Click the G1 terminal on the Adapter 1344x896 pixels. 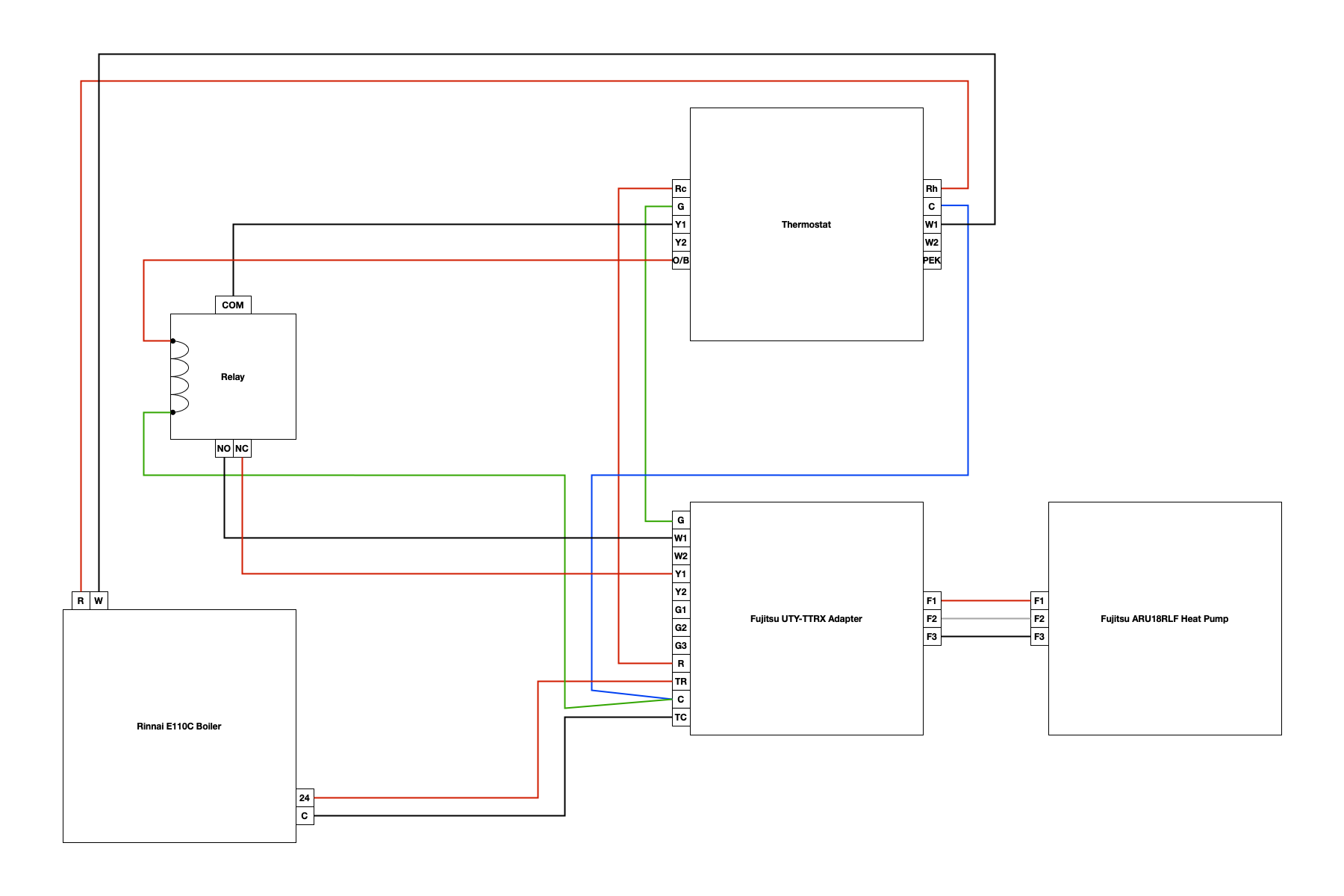click(x=681, y=610)
